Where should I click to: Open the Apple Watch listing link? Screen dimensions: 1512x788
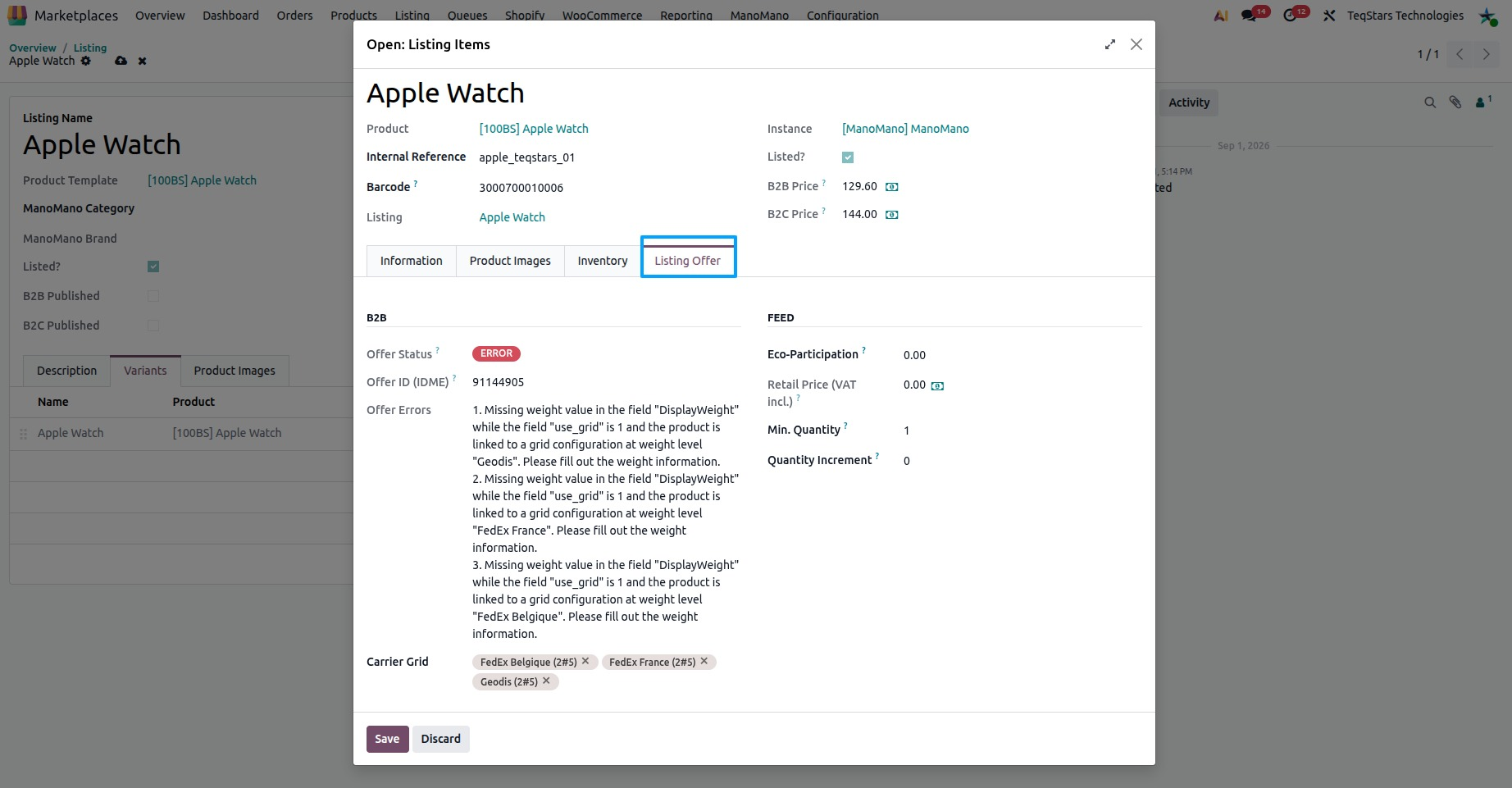512,217
